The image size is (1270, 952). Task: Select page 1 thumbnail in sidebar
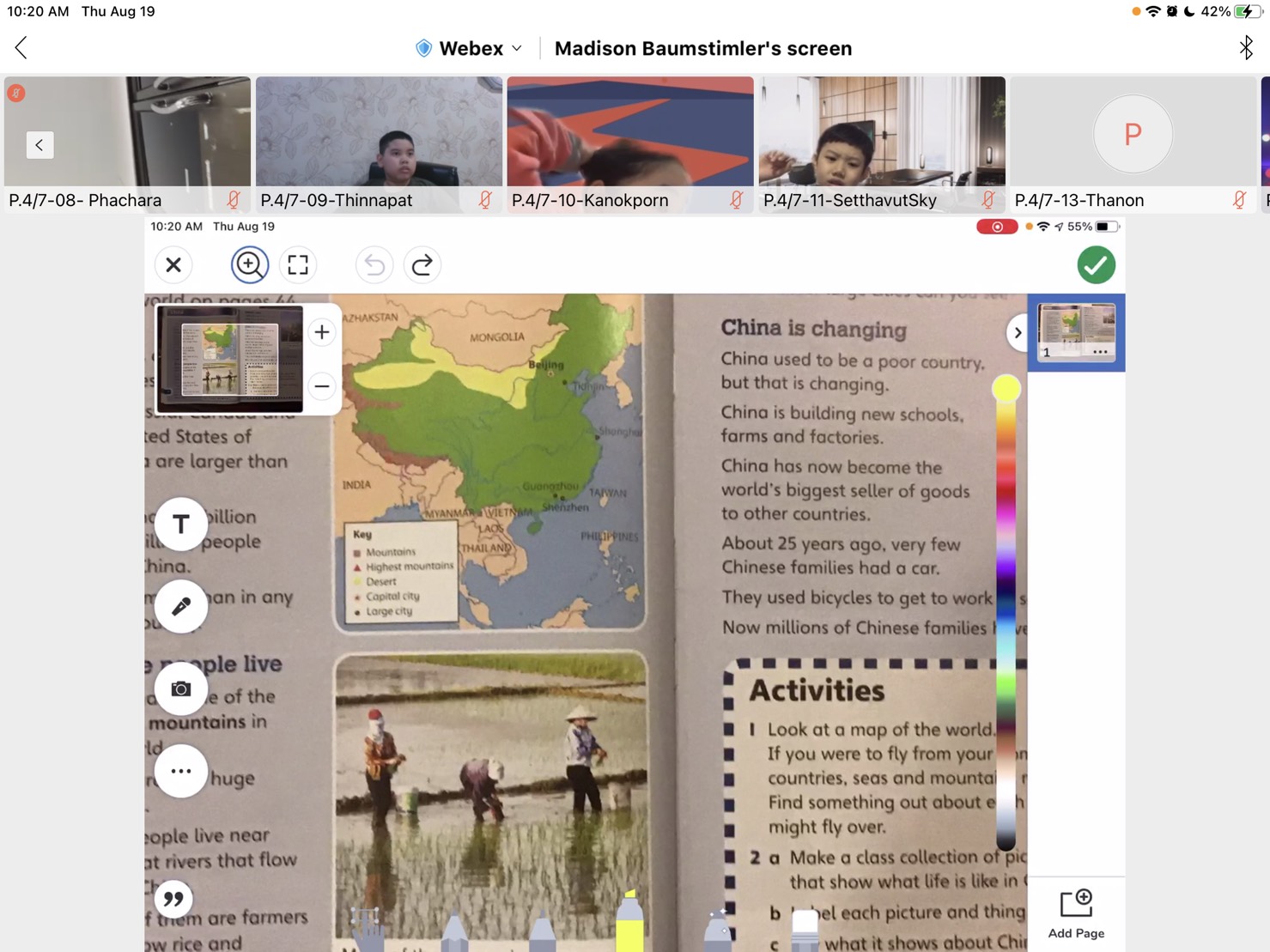(1076, 332)
